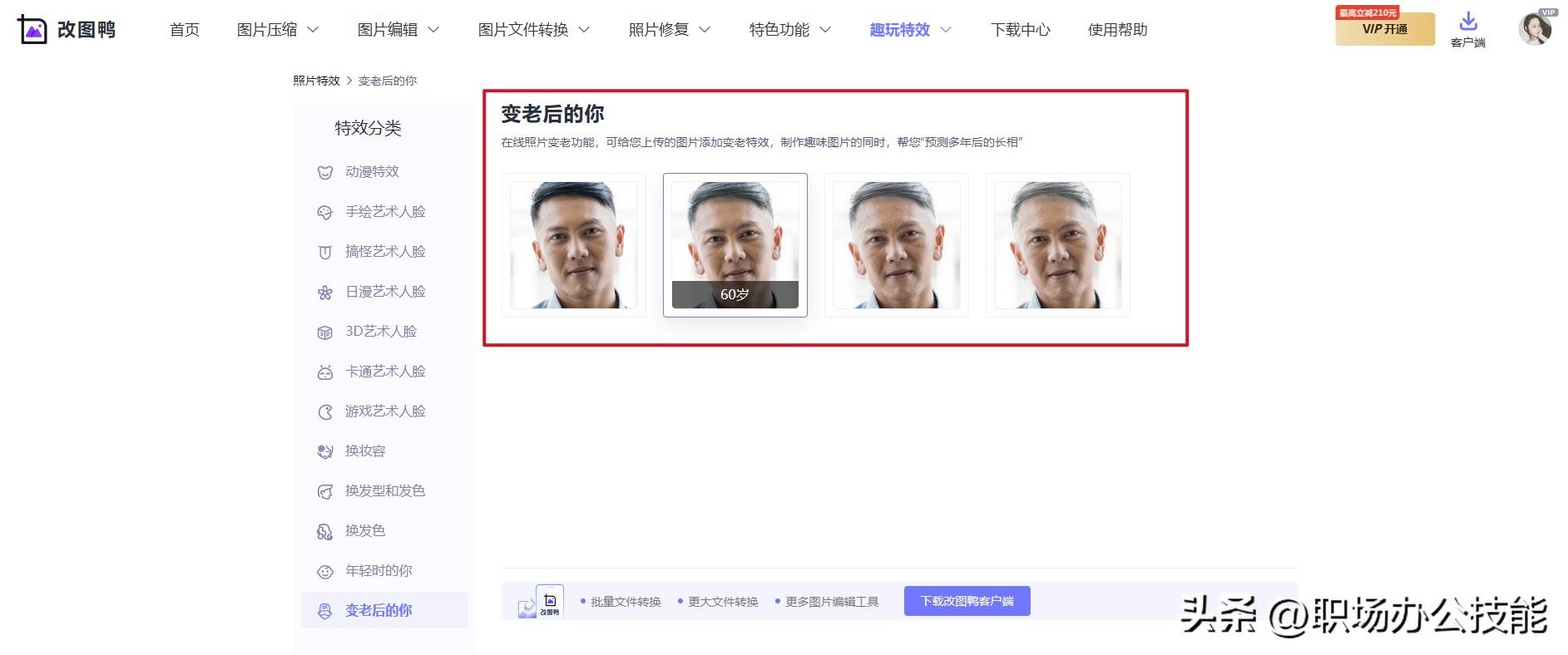Expand the 图片压缩 dropdown menu

coord(313,30)
